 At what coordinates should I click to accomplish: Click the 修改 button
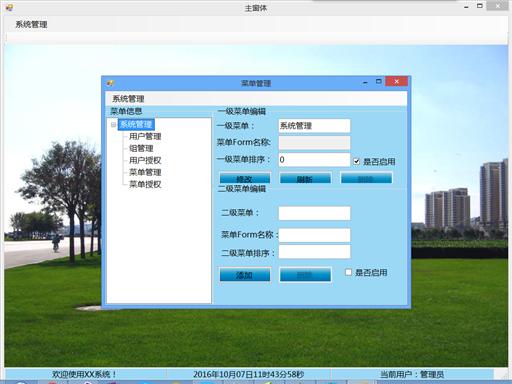[x=245, y=178]
